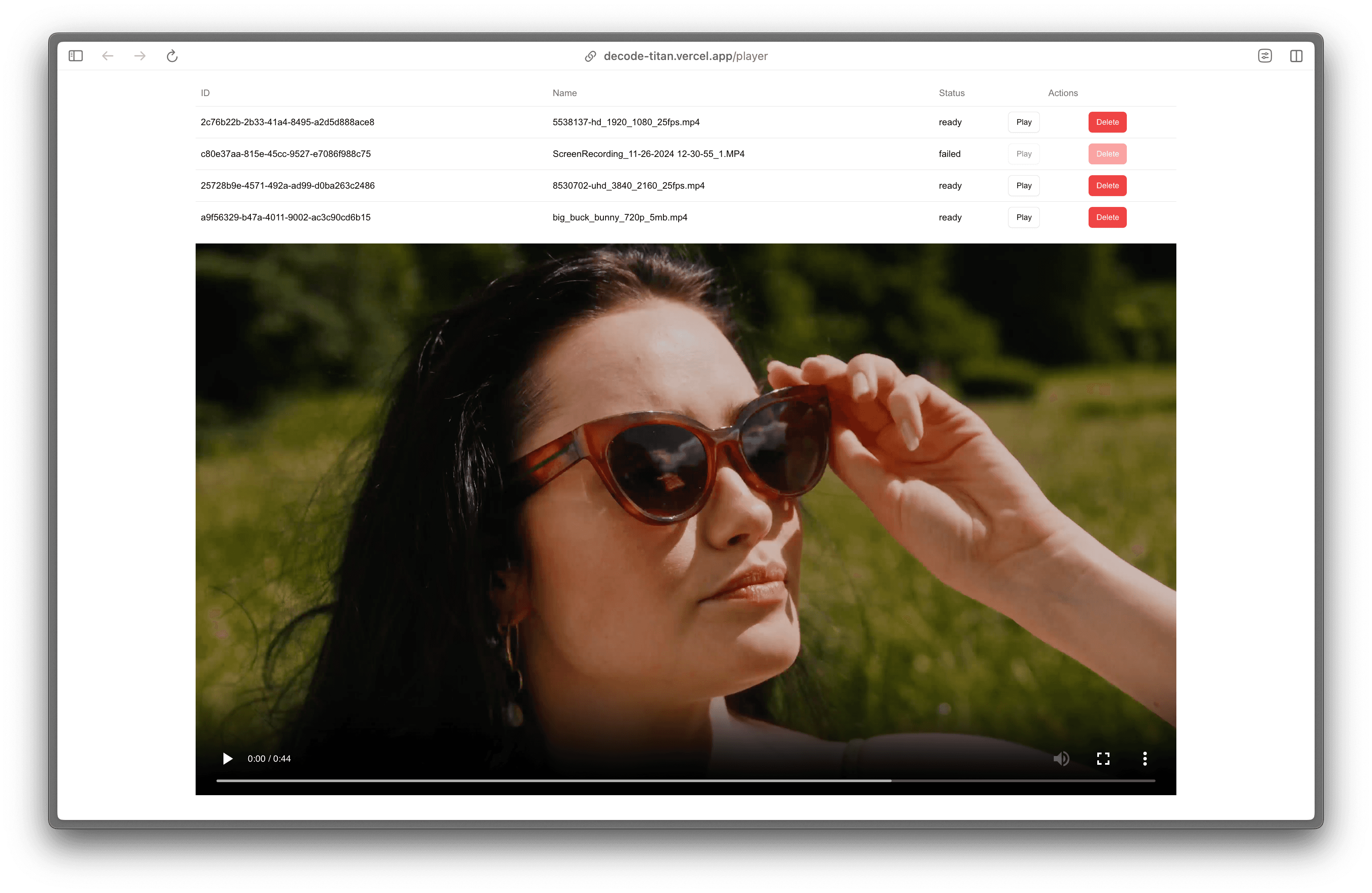
Task: Click the video progress bar
Action: point(686,780)
